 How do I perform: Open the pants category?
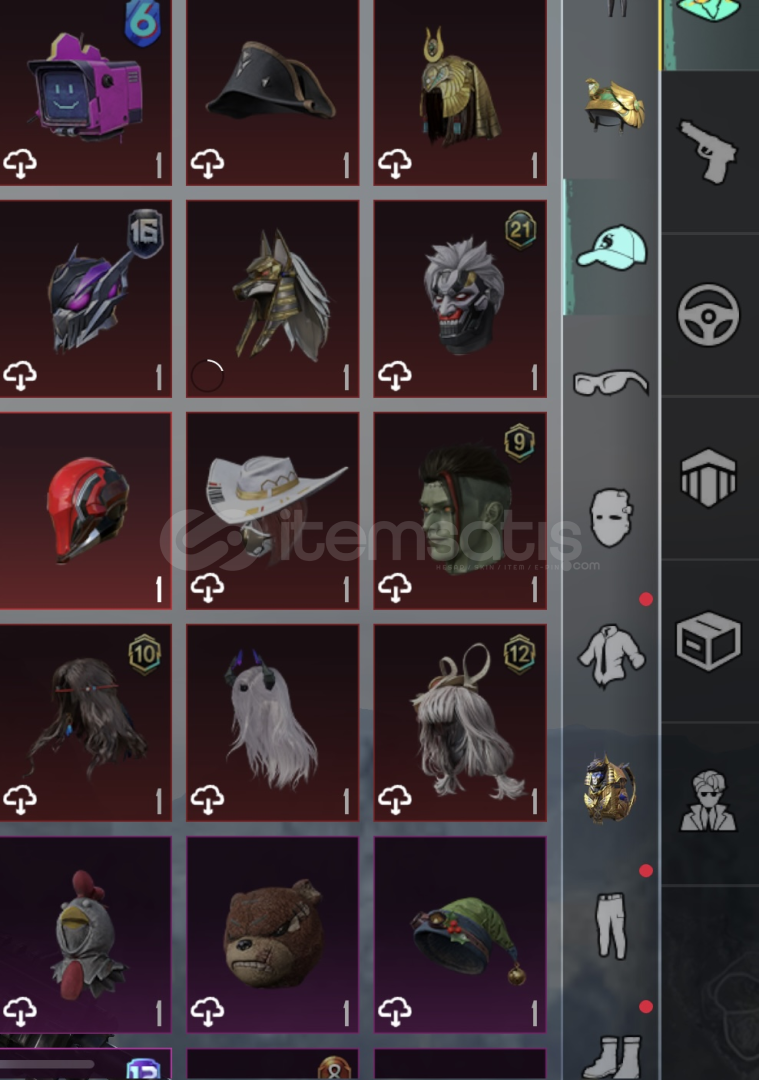[x=612, y=926]
